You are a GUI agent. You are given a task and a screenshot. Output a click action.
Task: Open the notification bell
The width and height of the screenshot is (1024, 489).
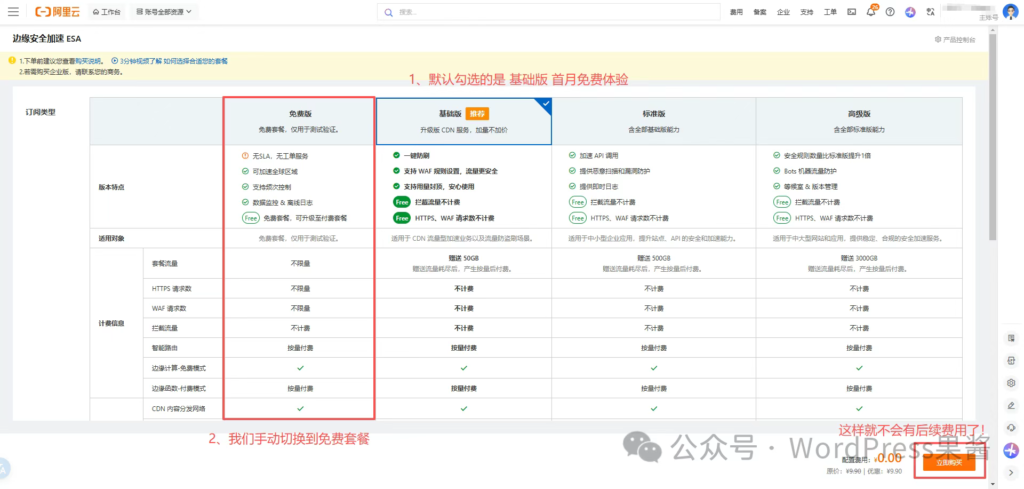871,12
